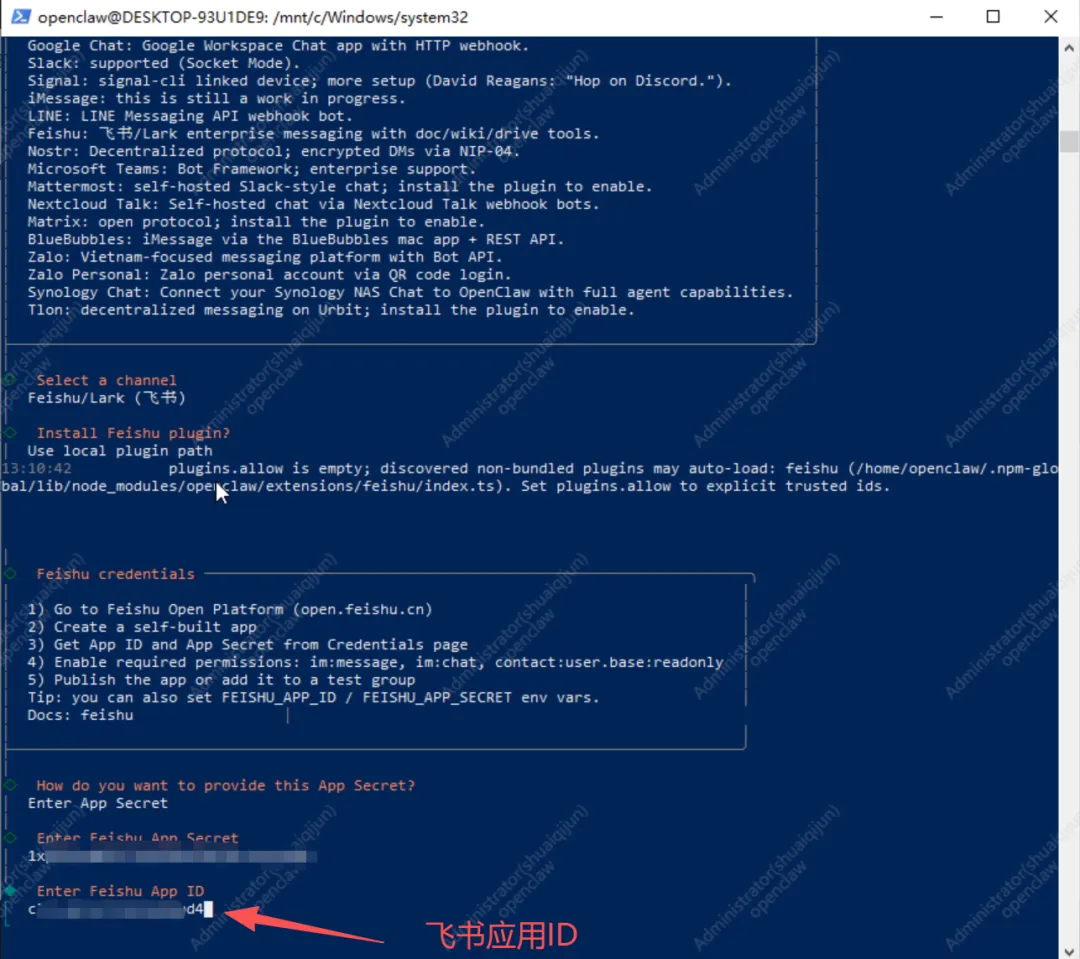1080x959 pixels.
Task: Click the 'Enter Feishu App ID' prompt
Action: [120, 891]
